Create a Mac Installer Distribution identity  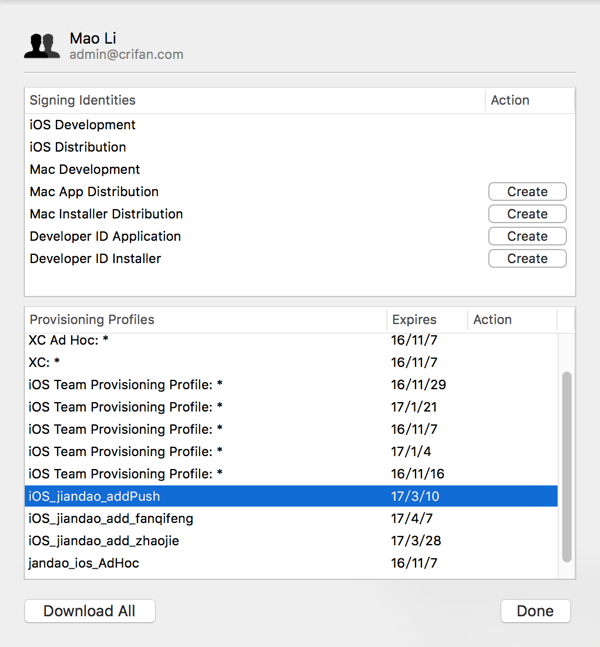click(527, 214)
